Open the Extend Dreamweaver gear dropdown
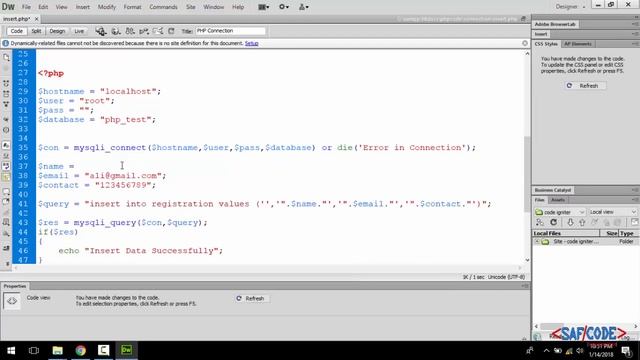The height and width of the screenshot is (360, 640). point(284,7)
